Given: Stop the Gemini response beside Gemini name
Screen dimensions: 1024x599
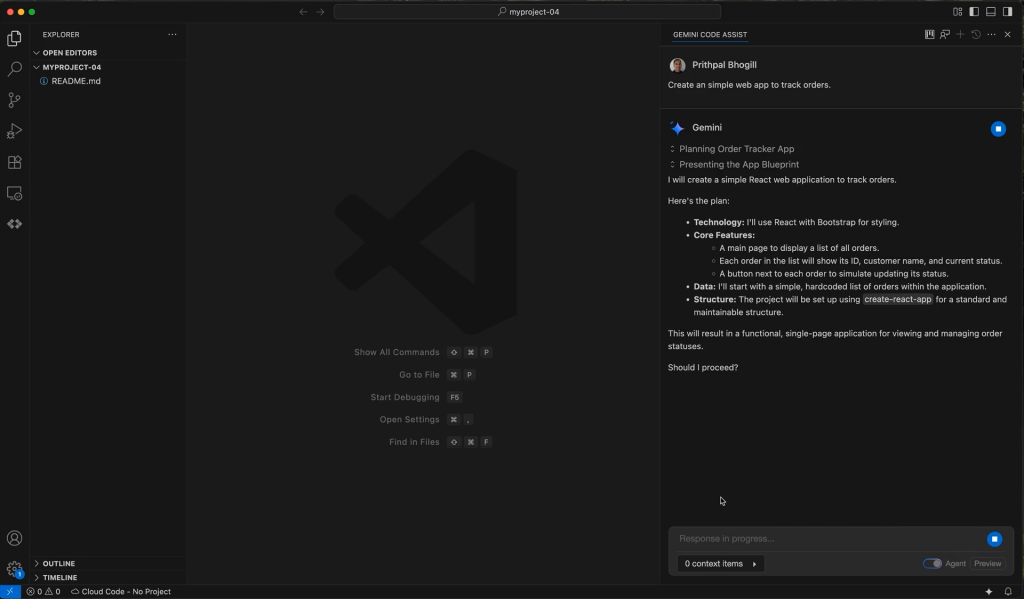Looking at the screenshot, I should 998,129.
